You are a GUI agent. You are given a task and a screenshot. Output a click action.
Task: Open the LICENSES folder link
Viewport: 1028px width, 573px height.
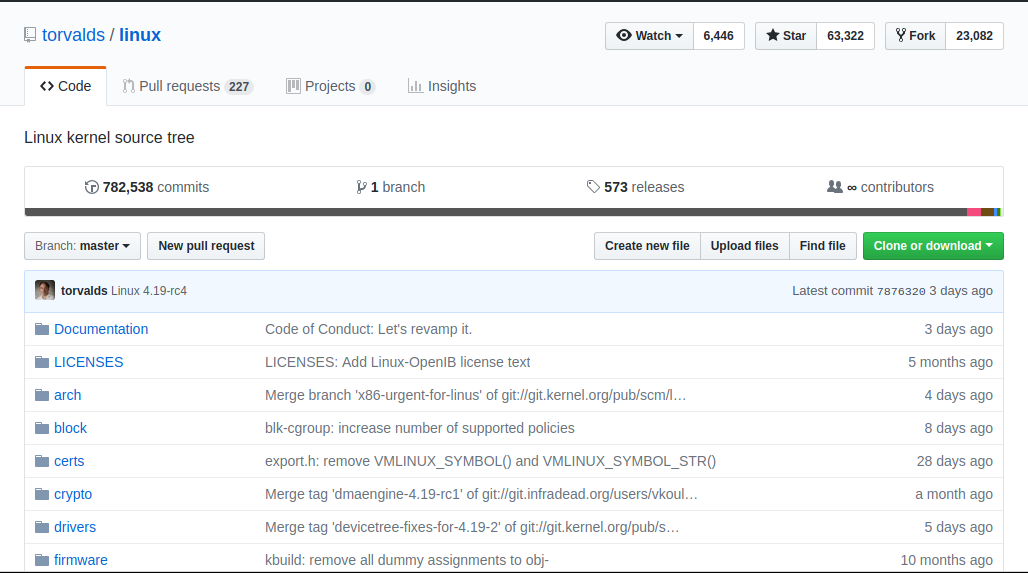[x=89, y=362]
